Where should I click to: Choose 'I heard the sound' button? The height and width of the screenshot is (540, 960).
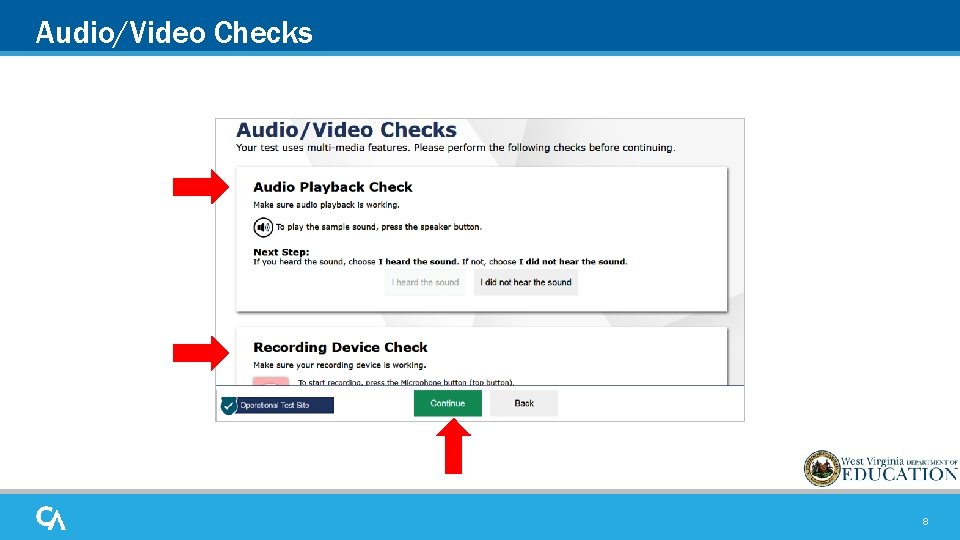pos(426,282)
